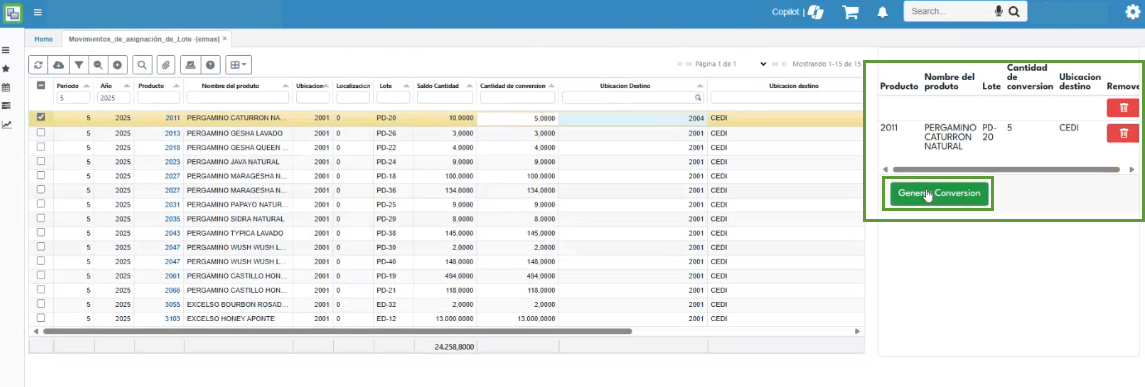Check the EXCELSO HONEY APONTE row checkbox
The image size is (1145, 387).
tap(41, 318)
